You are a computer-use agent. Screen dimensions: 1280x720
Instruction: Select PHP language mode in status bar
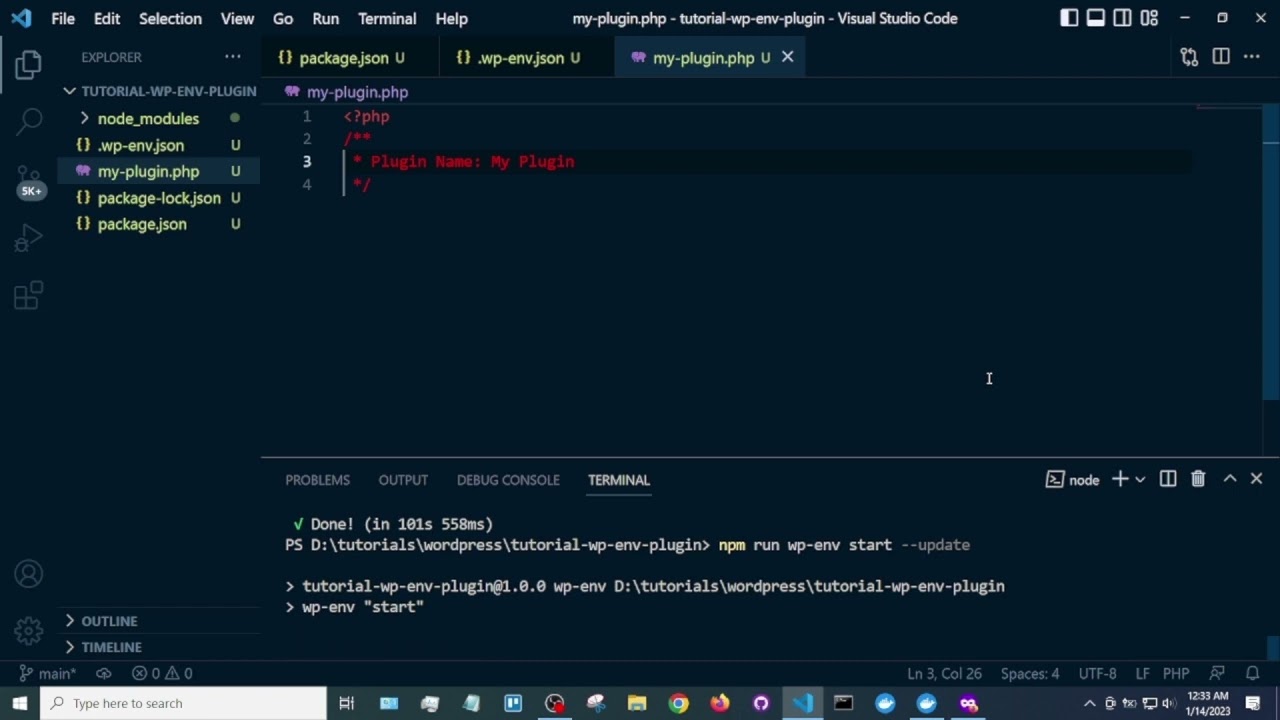tap(1176, 674)
